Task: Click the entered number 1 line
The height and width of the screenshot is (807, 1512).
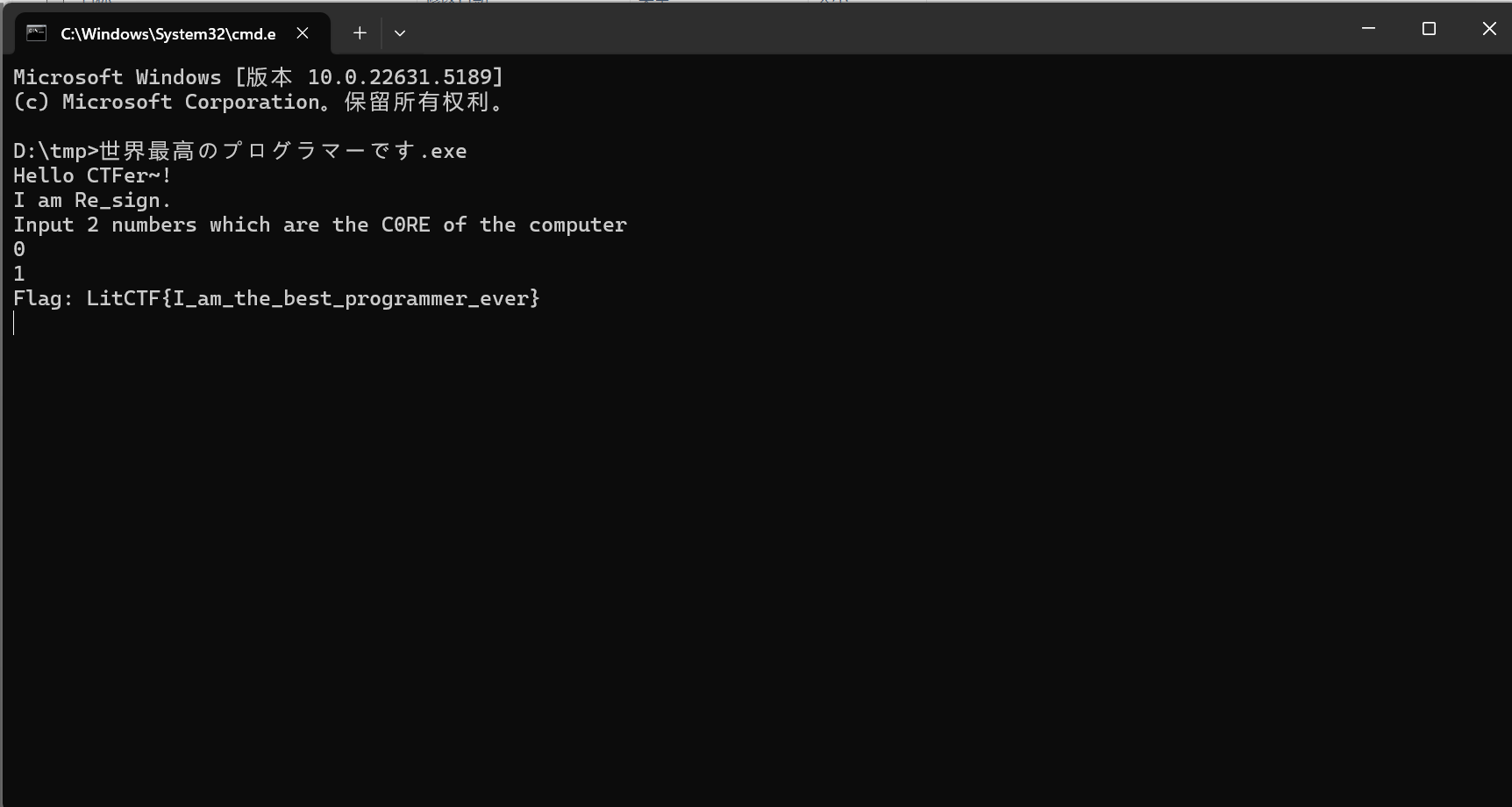Action: 19,274
